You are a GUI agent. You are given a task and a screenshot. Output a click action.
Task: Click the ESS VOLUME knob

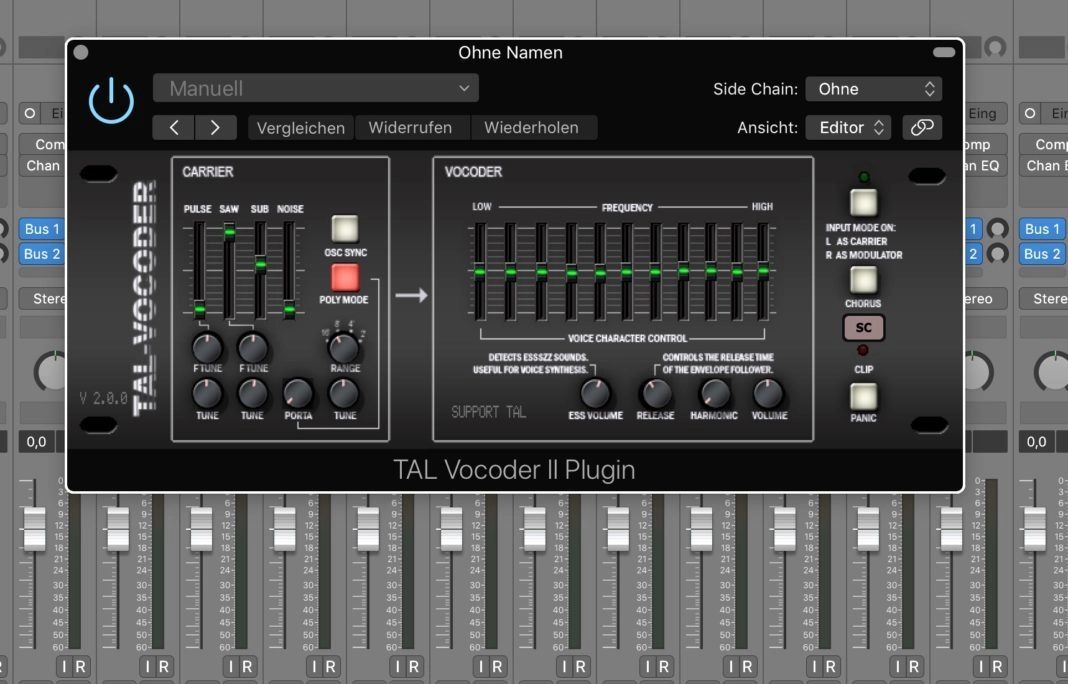click(x=595, y=393)
